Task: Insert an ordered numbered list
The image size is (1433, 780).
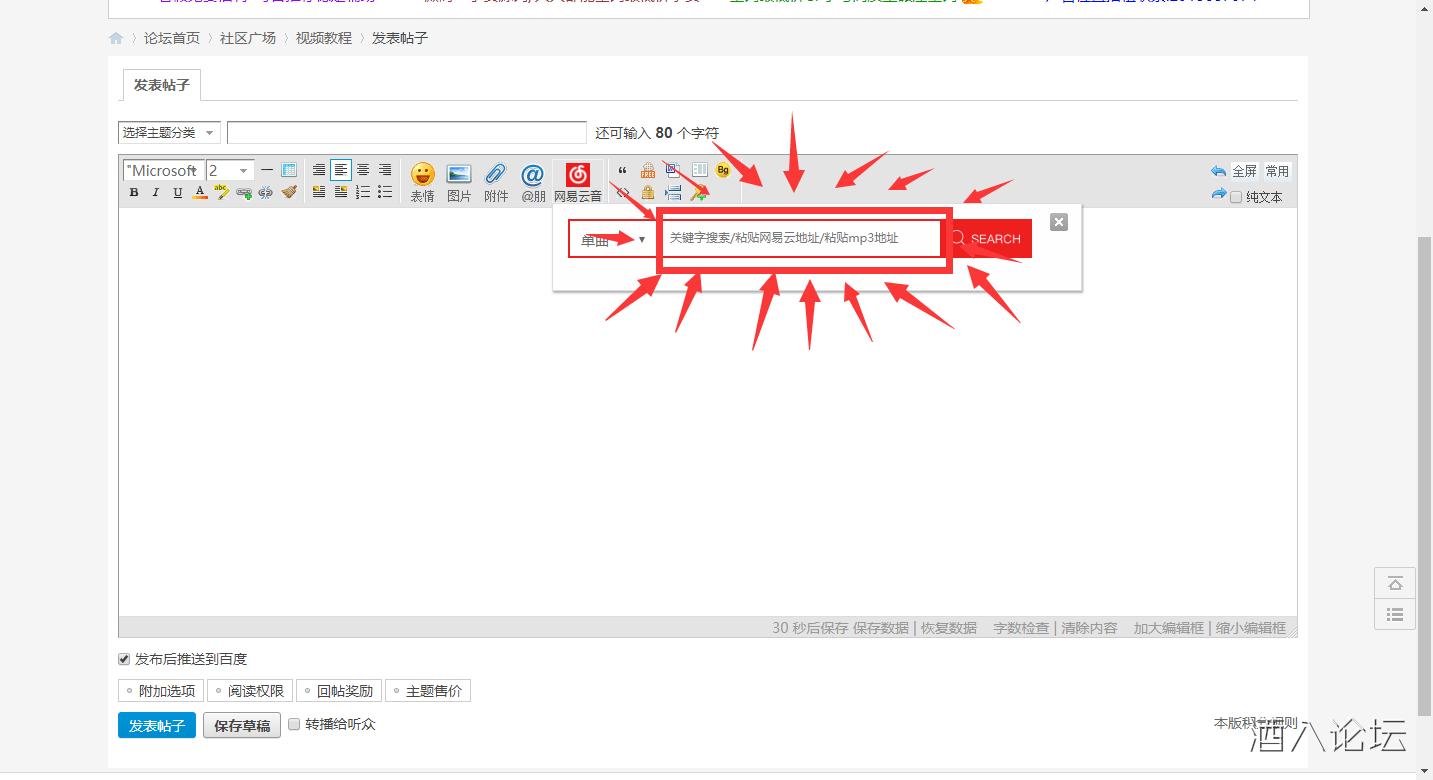Action: [363, 192]
